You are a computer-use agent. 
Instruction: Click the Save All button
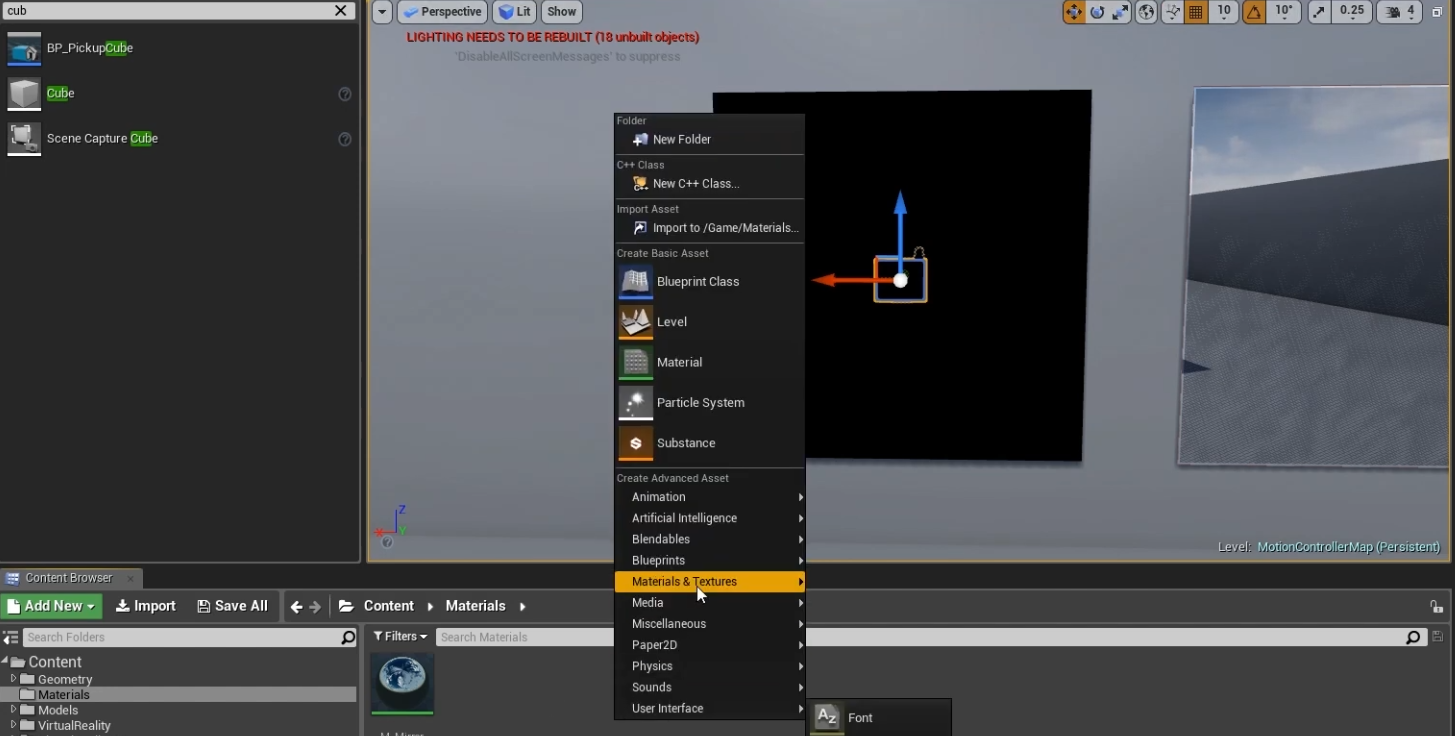pyautogui.click(x=233, y=606)
